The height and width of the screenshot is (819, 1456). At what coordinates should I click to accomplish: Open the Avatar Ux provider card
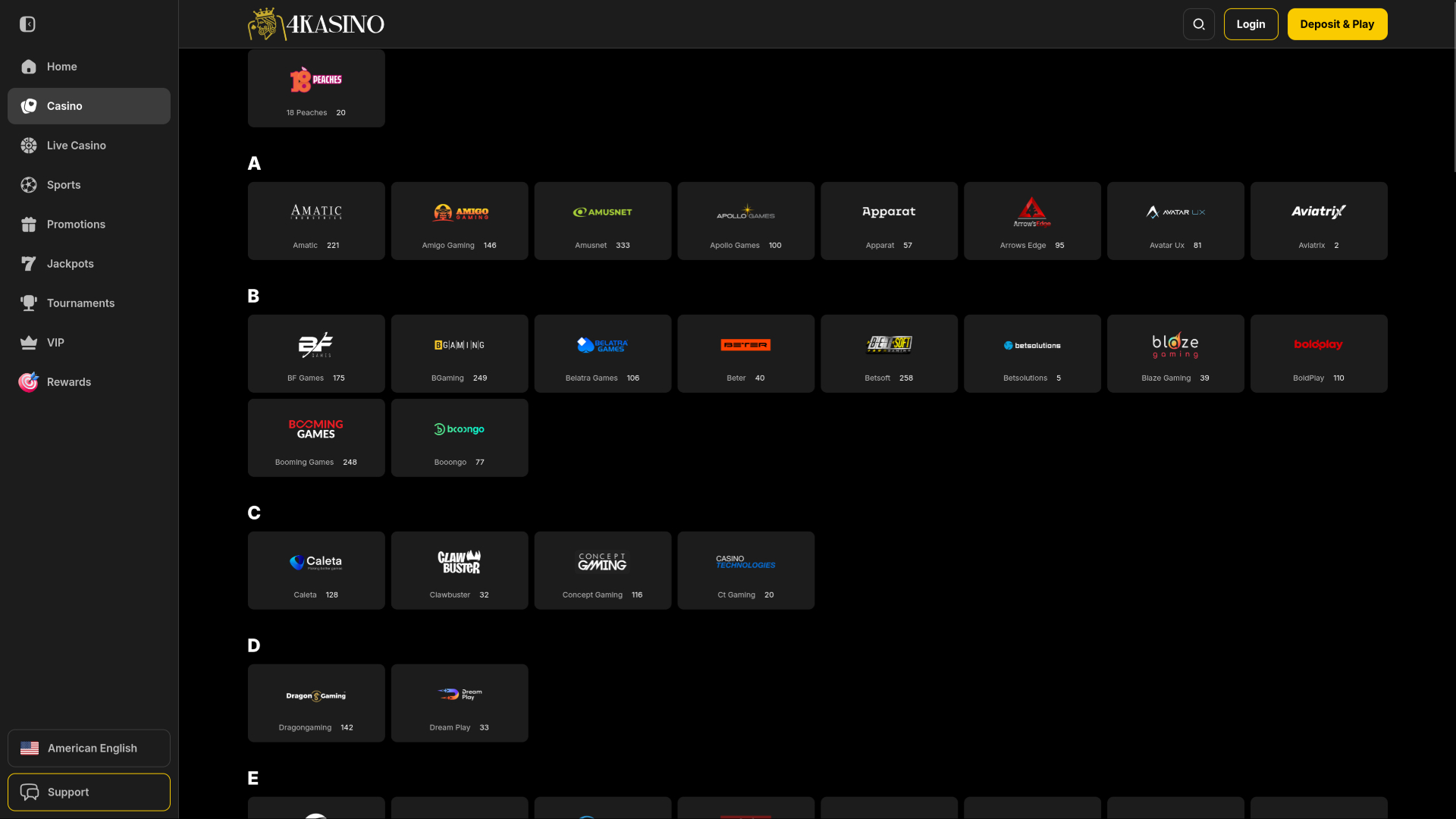pyautogui.click(x=1175, y=221)
